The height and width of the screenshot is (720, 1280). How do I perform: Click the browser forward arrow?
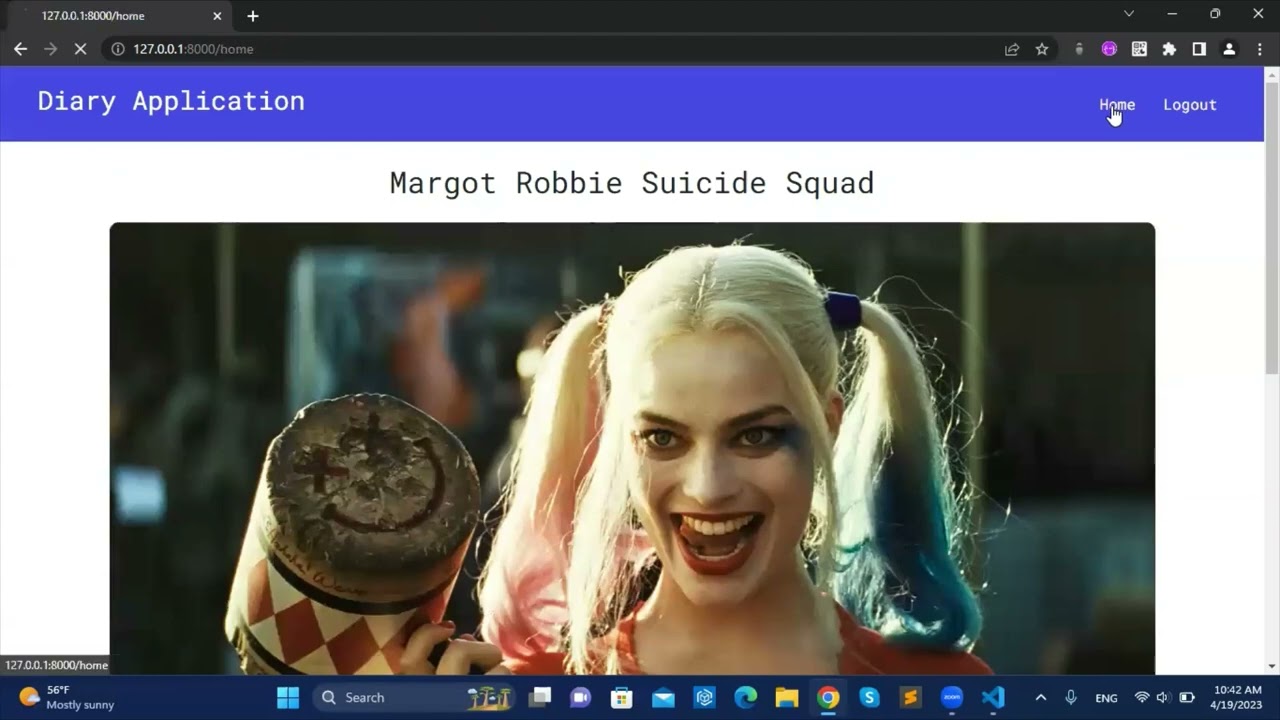(50, 49)
